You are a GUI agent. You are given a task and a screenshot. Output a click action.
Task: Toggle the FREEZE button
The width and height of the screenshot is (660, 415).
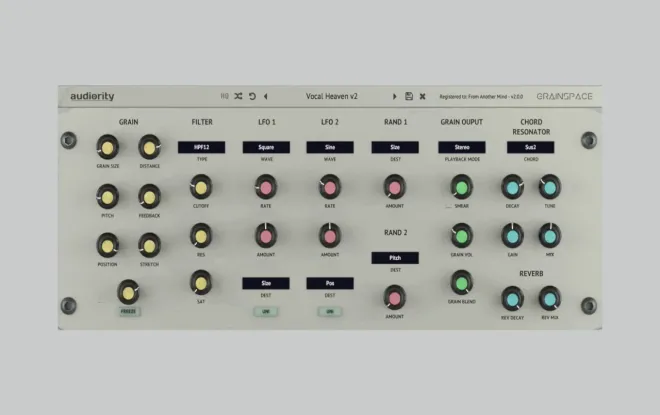tap(129, 312)
